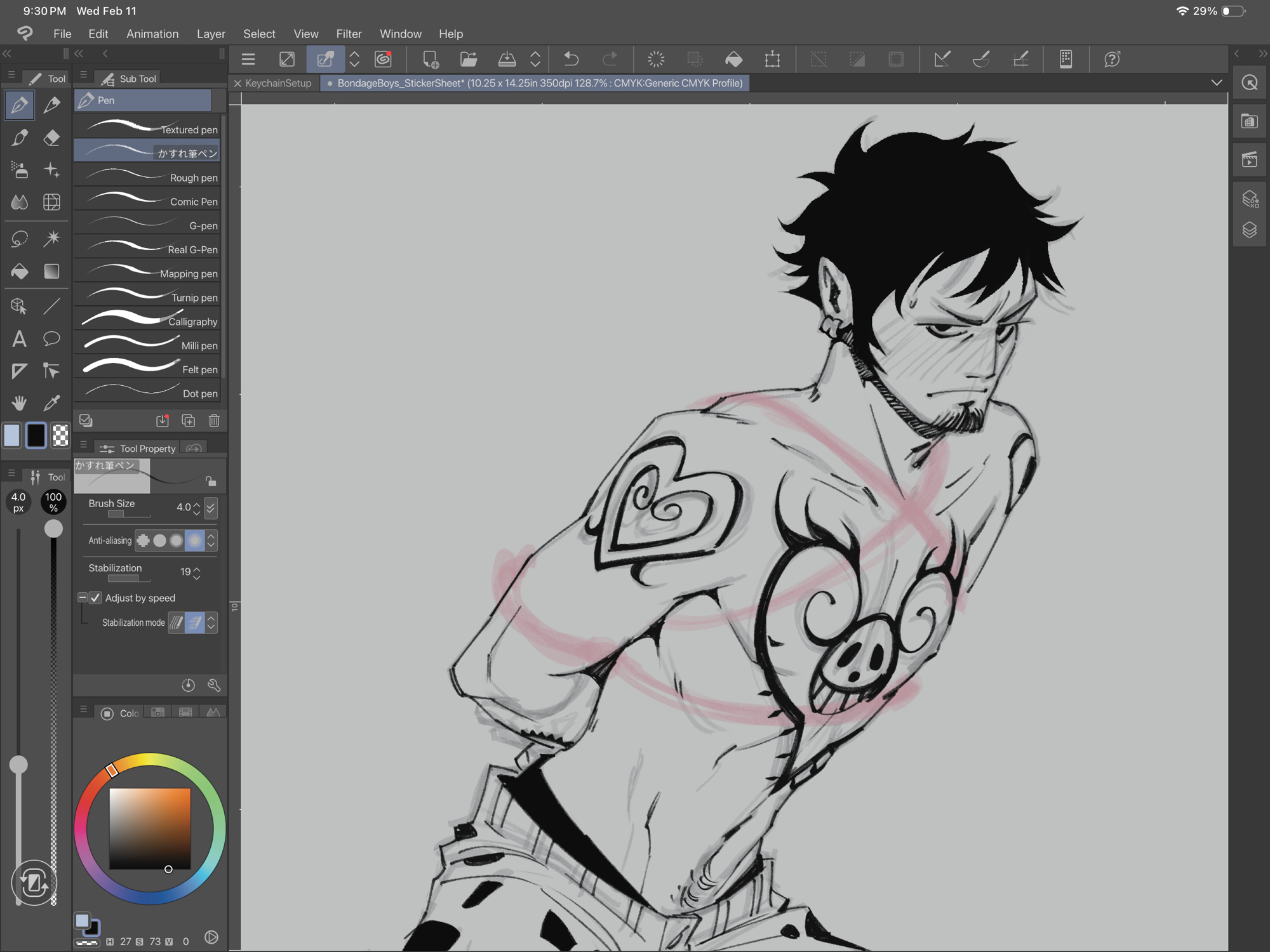The height and width of the screenshot is (952, 1270).
Task: Click the color wheel saturation square
Action: (150, 828)
